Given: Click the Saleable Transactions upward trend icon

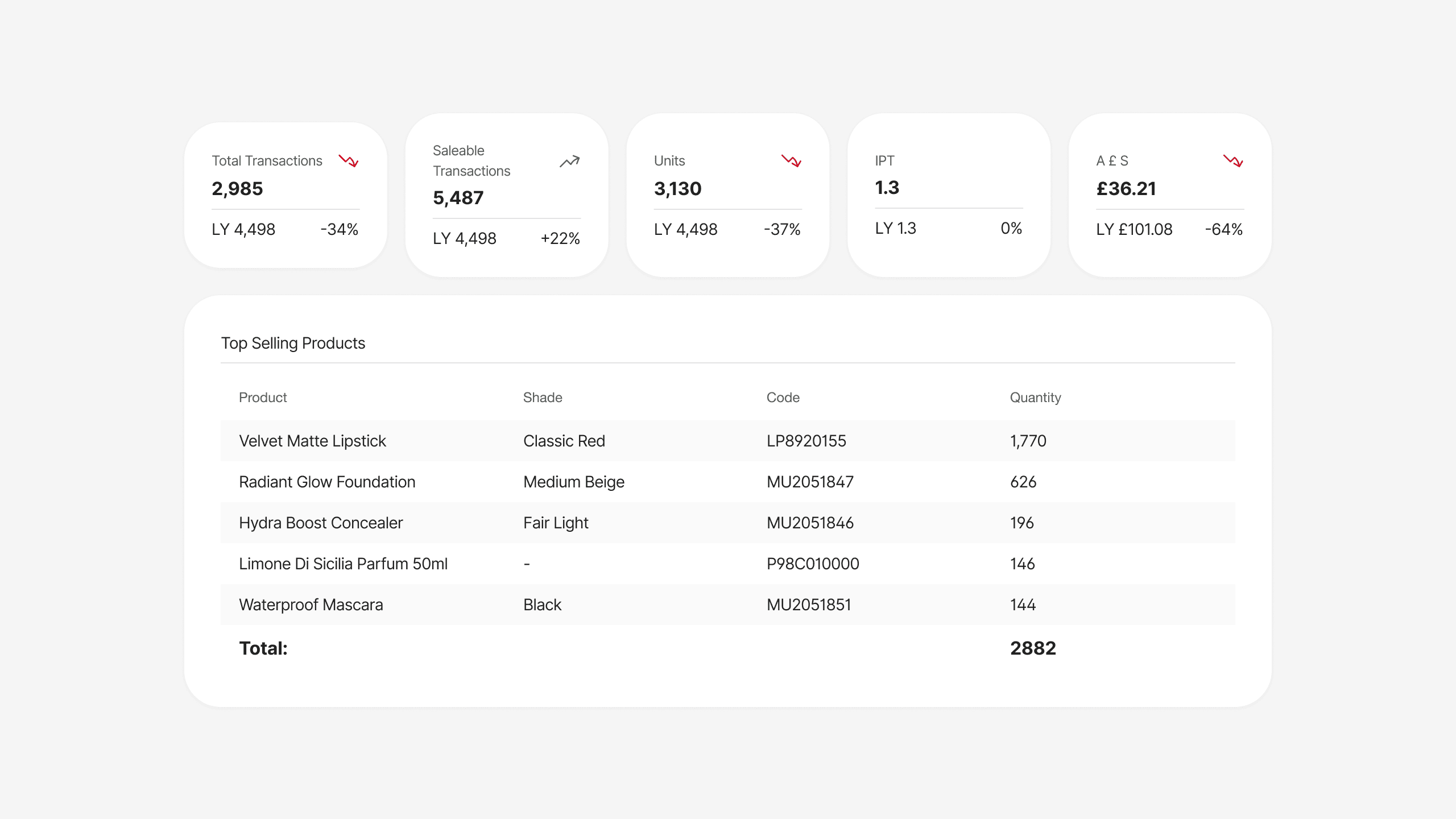Looking at the screenshot, I should (x=569, y=162).
